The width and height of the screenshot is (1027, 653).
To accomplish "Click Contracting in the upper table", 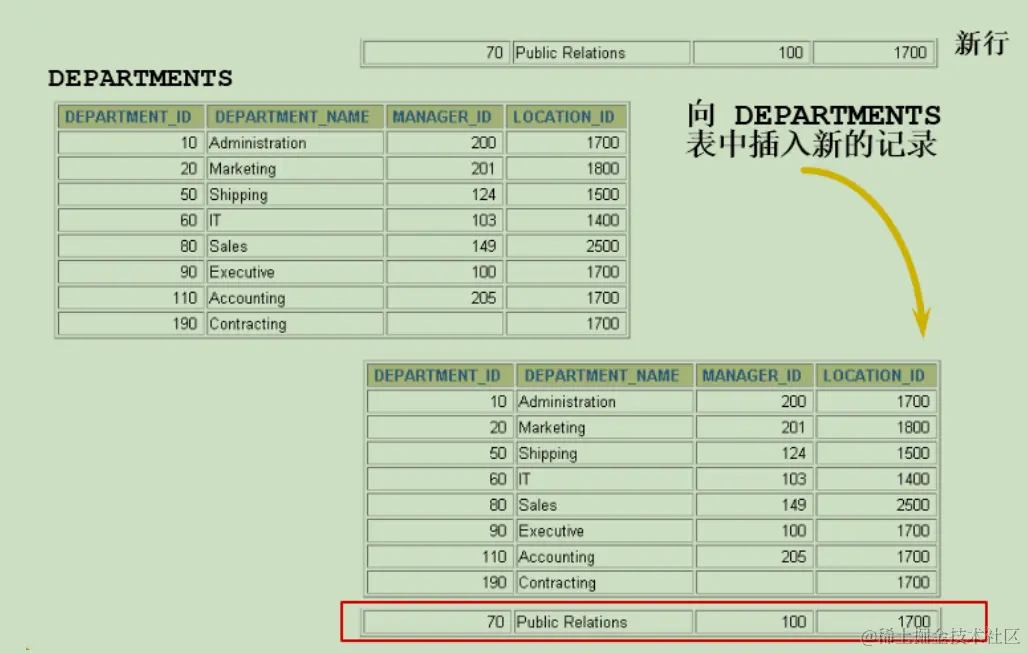I will tap(248, 324).
